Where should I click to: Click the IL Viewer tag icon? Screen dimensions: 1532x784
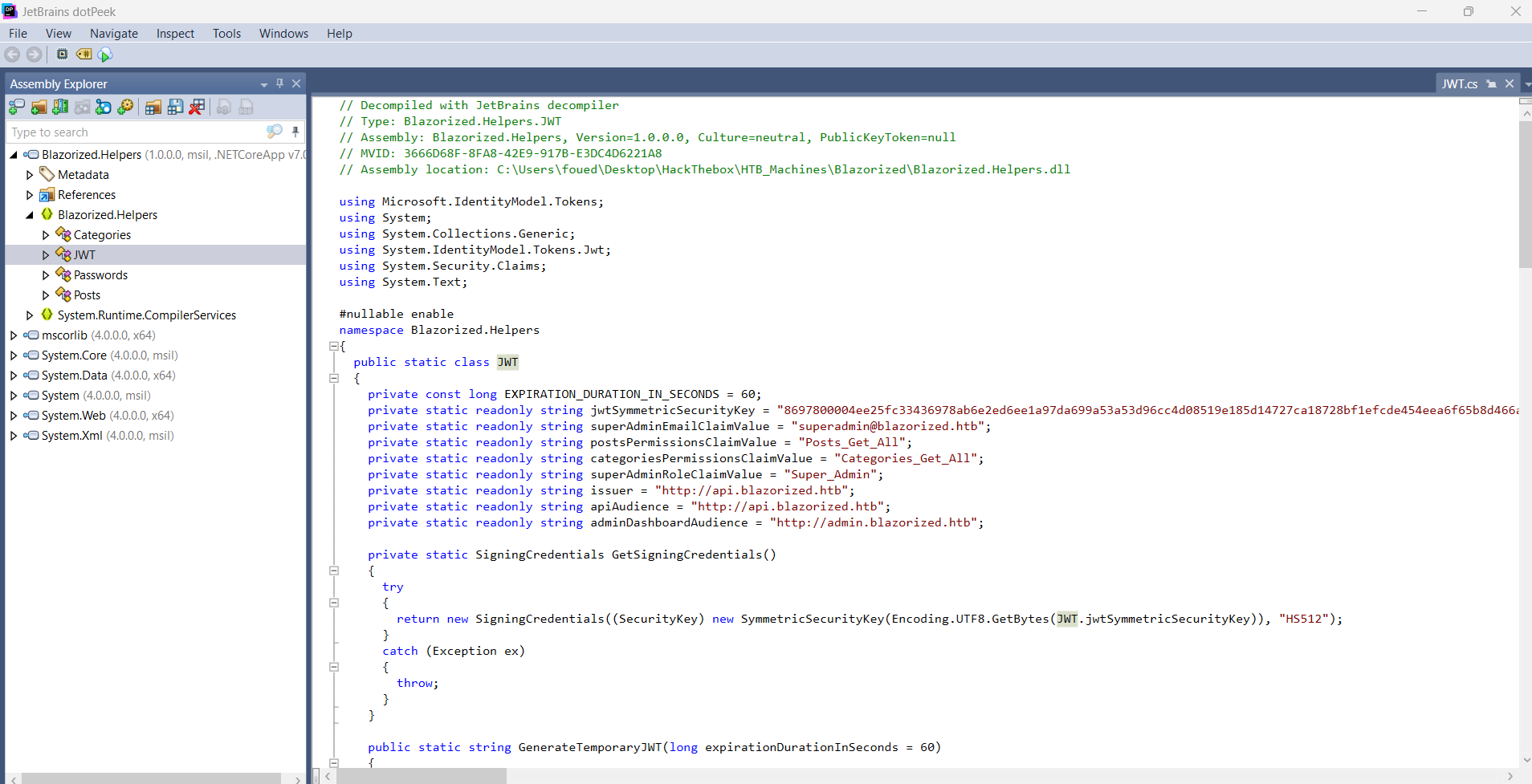[84, 55]
